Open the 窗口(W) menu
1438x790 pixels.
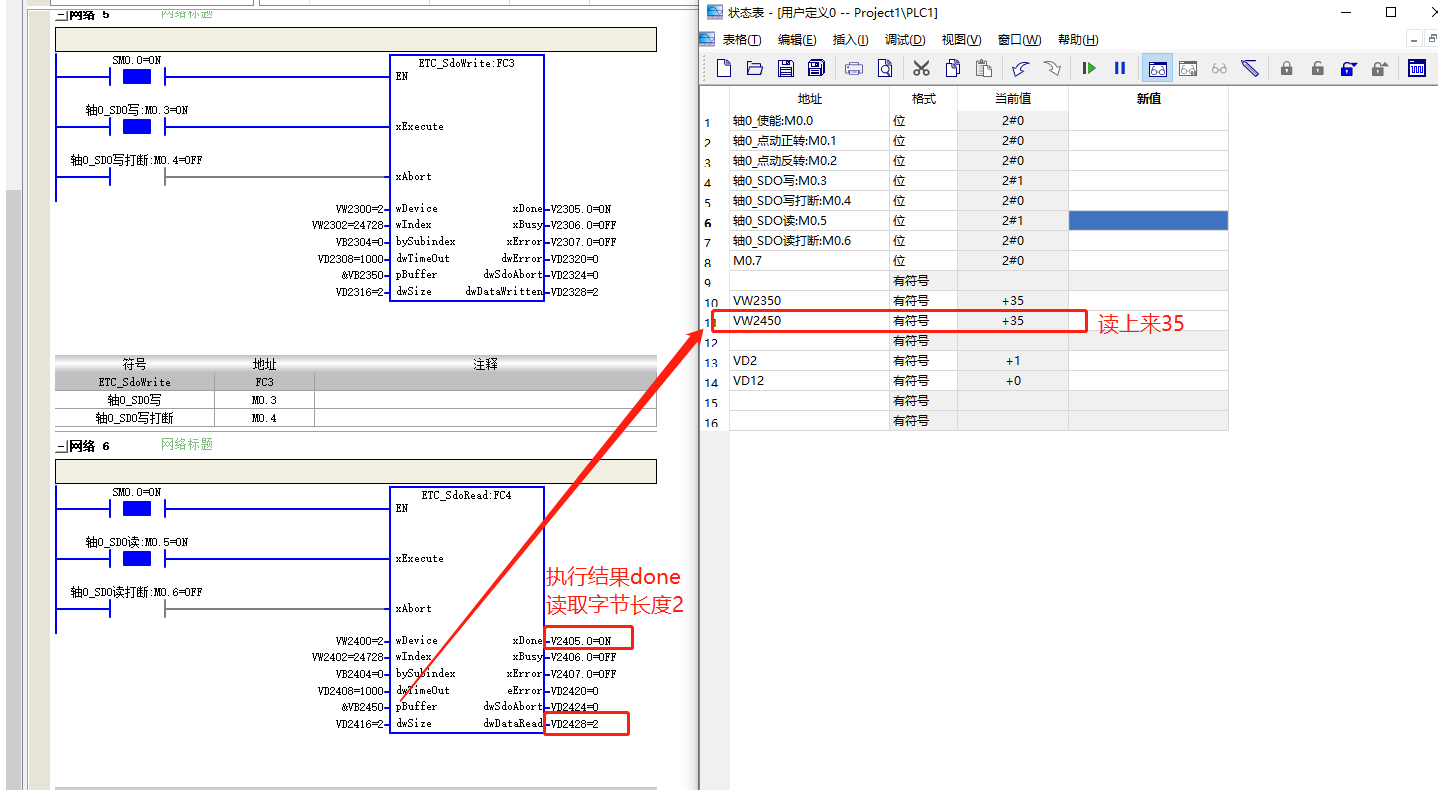(x=1019, y=40)
